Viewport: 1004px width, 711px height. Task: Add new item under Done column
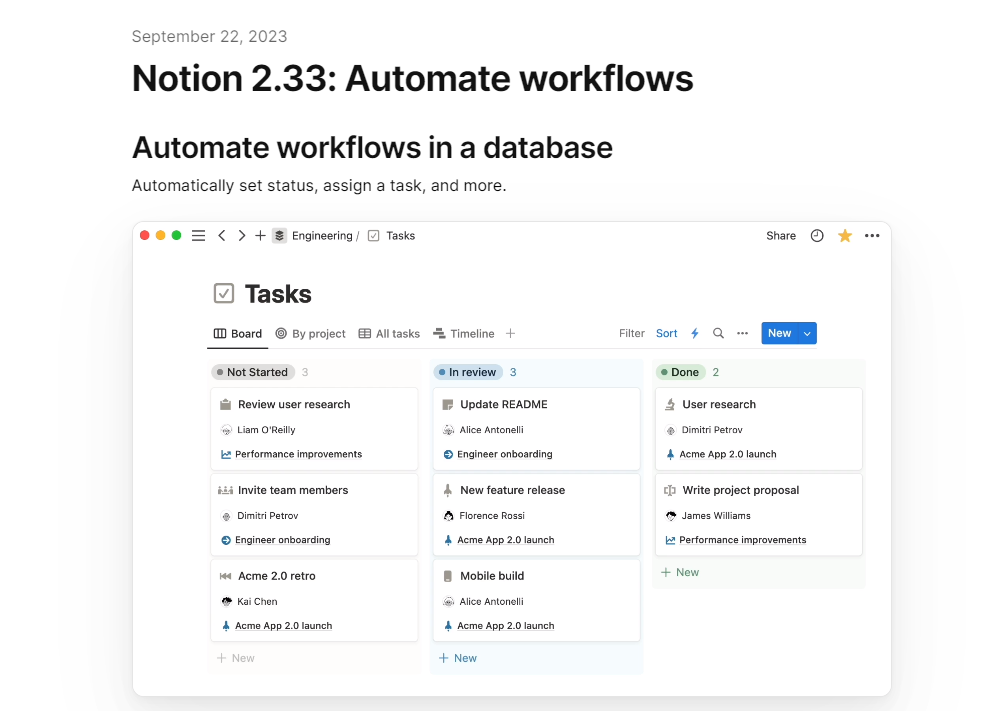point(680,572)
